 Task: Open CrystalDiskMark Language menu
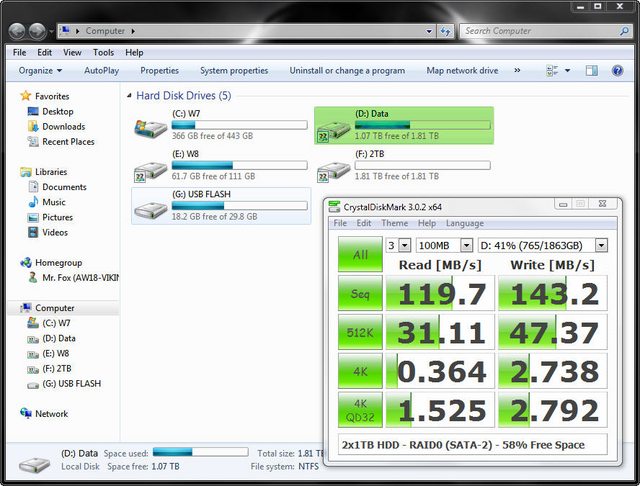point(464,223)
